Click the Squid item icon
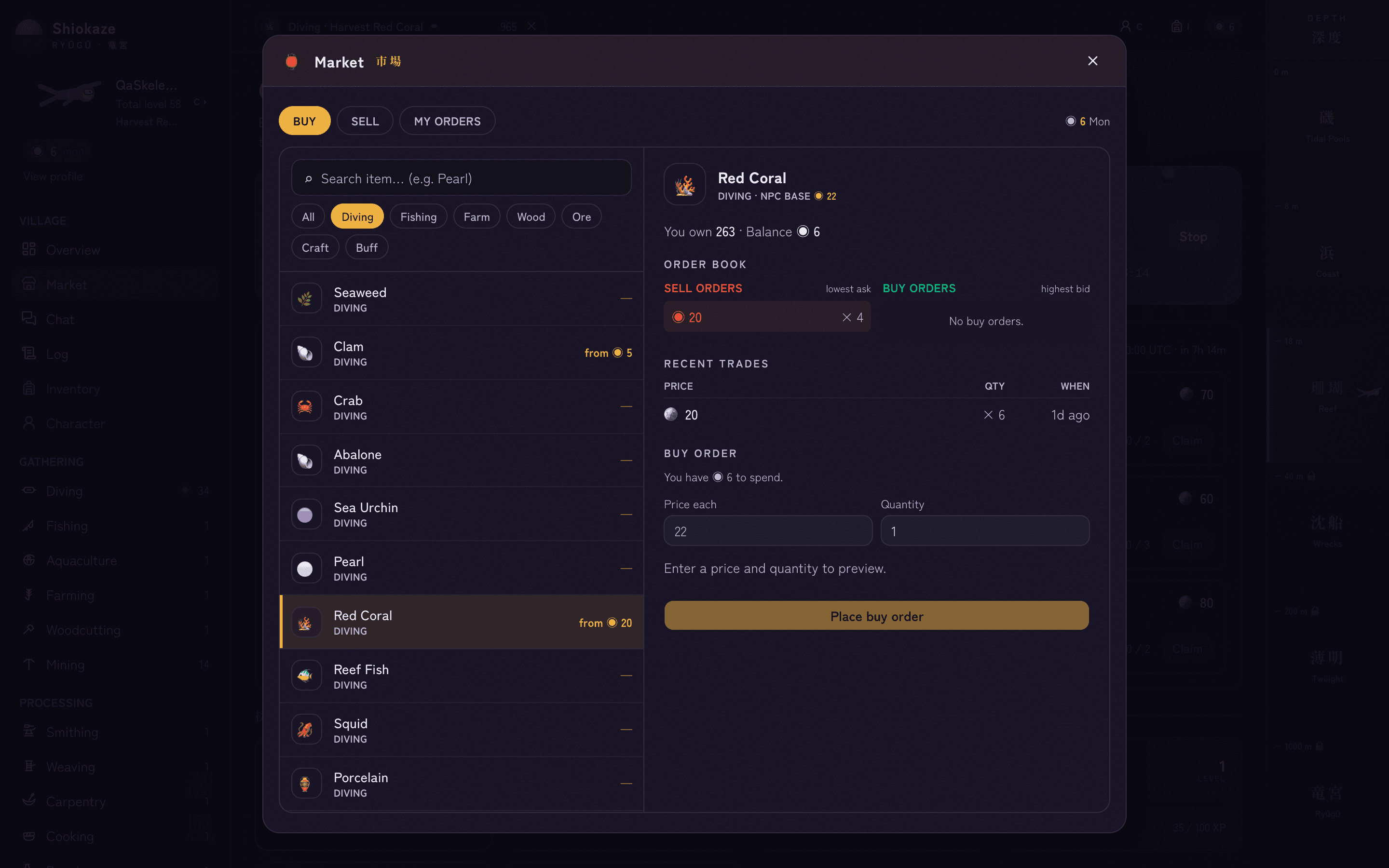This screenshot has height=868, width=1389. (x=306, y=730)
